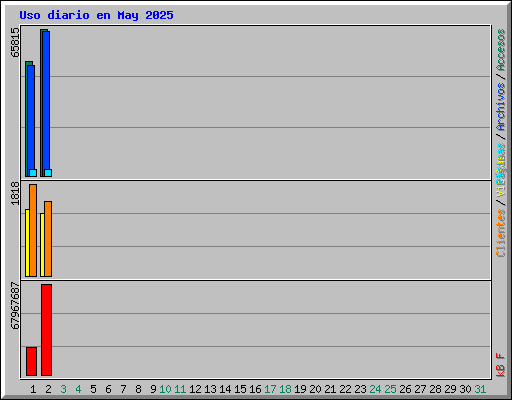Image resolution: width=512 pixels, height=400 pixels.
Task: Click green day 10 label
Action: pyautogui.click(x=165, y=389)
